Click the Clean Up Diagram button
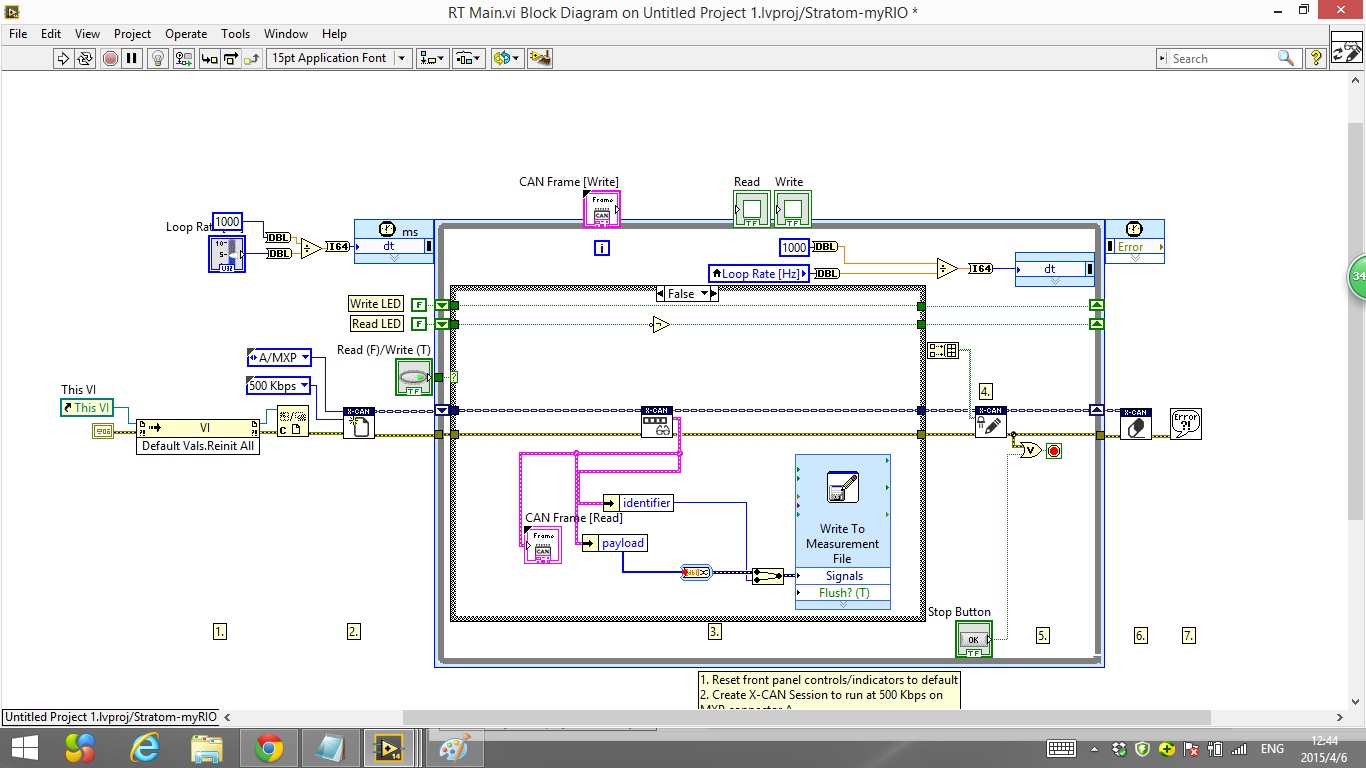 click(x=540, y=58)
